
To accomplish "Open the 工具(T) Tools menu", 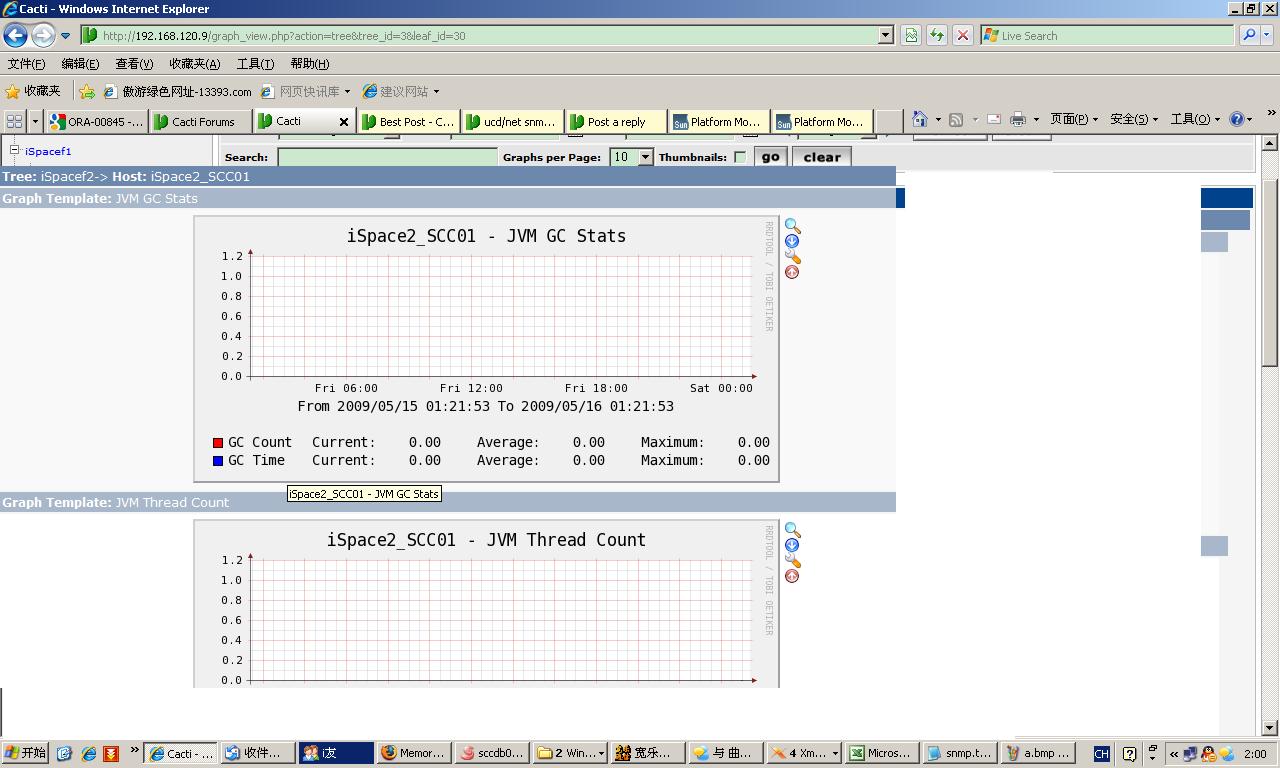I will [255, 64].
